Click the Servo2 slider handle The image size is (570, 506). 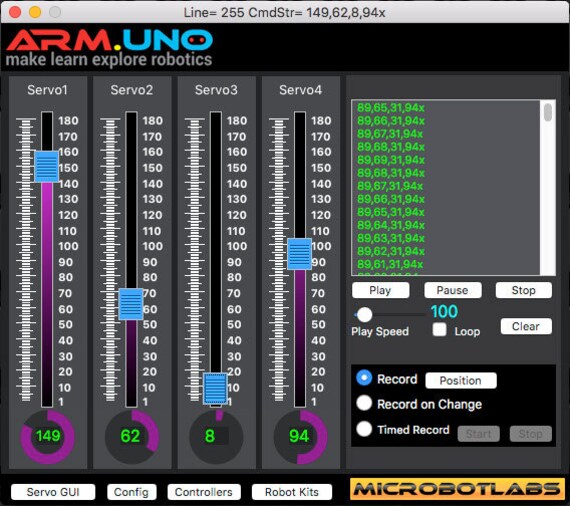[131, 304]
